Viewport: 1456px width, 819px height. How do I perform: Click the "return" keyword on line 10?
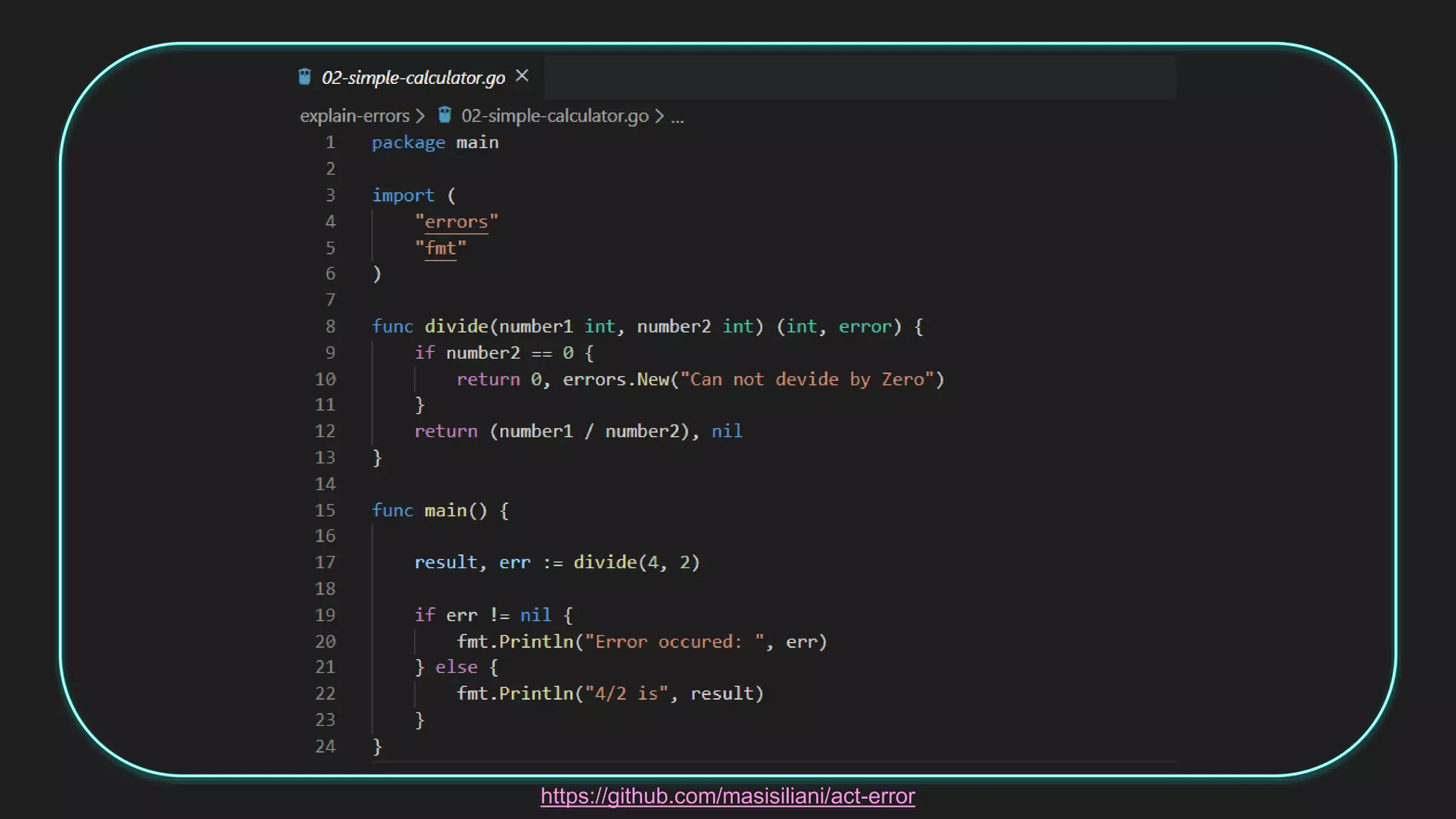click(488, 380)
